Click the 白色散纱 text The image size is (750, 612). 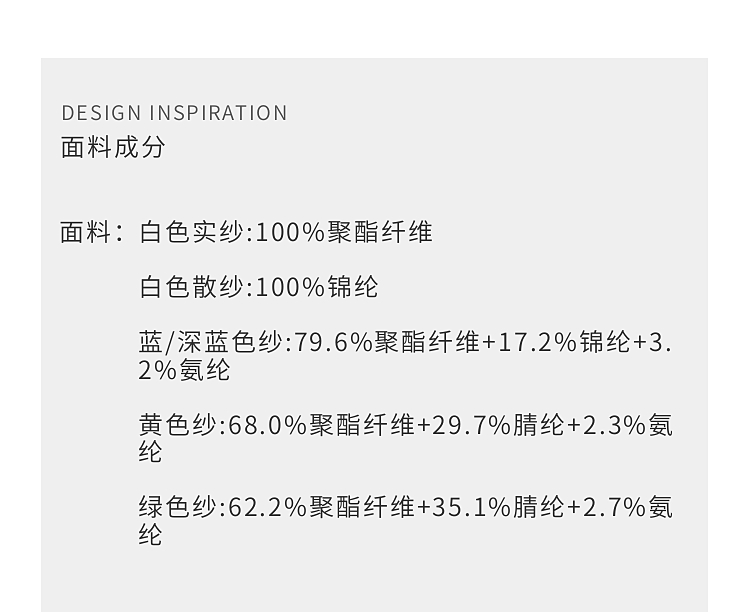[191, 288]
